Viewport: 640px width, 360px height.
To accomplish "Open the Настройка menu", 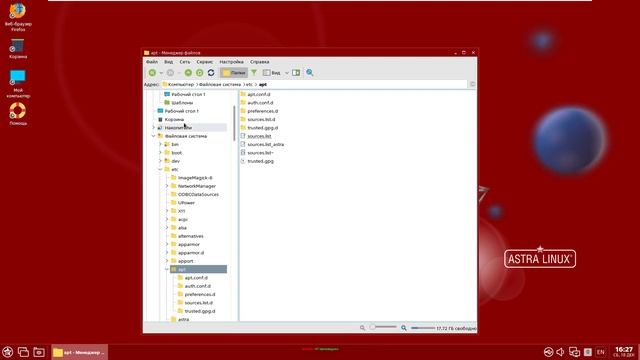I will point(231,62).
